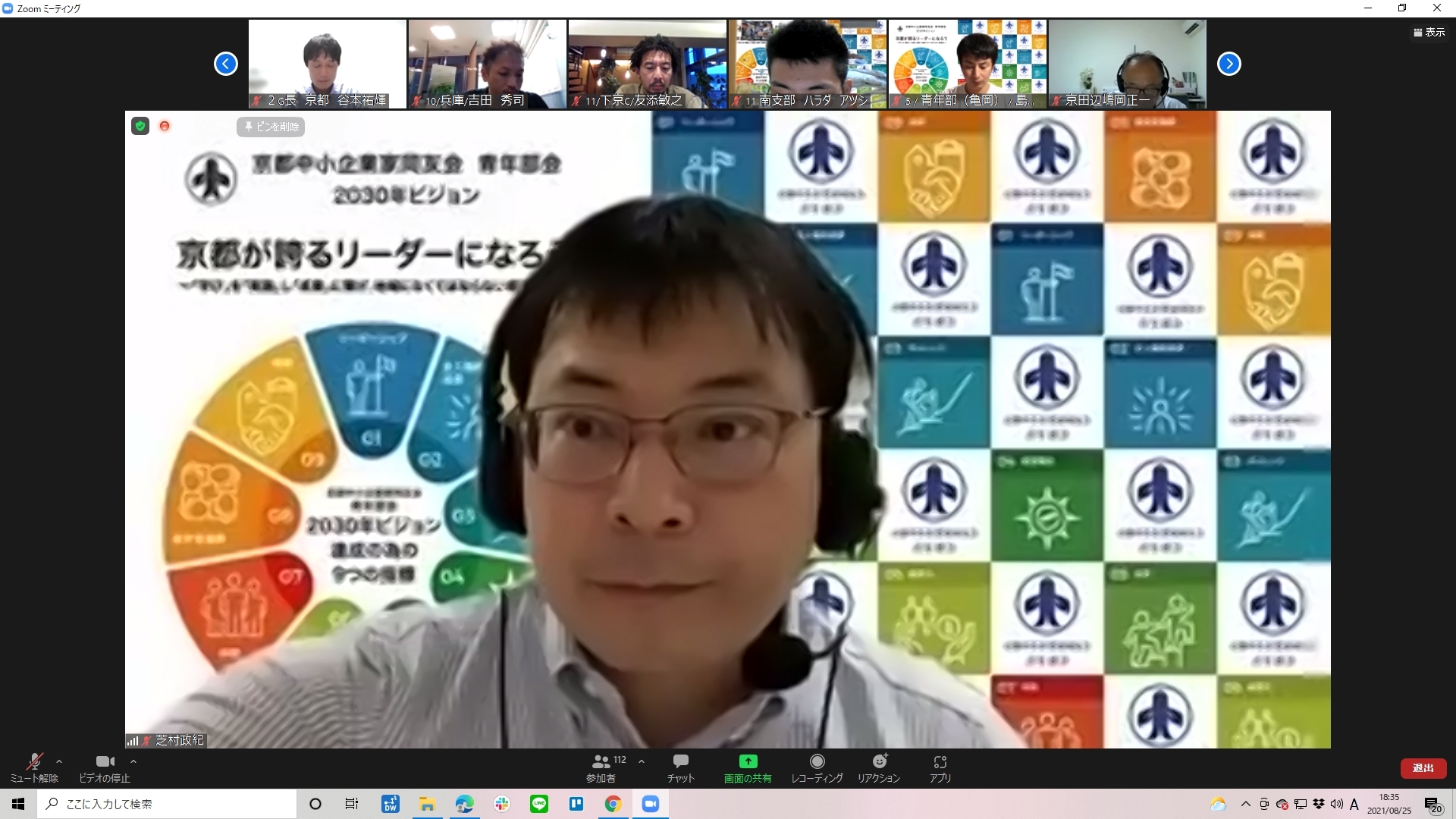Show encryption info green shield icon
The height and width of the screenshot is (819, 1456).
point(140,126)
